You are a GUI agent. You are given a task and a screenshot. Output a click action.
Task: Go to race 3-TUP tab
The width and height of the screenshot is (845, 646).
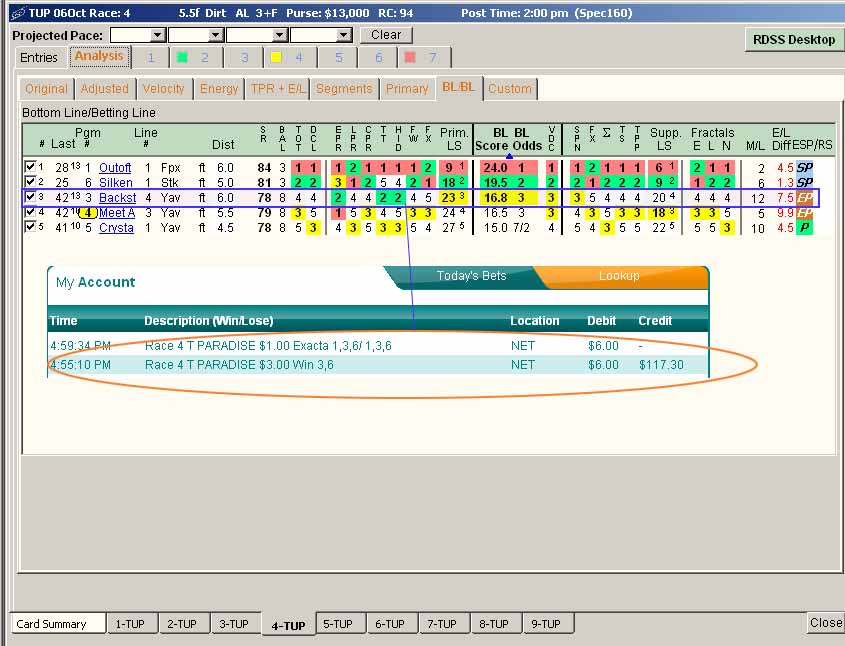point(234,623)
